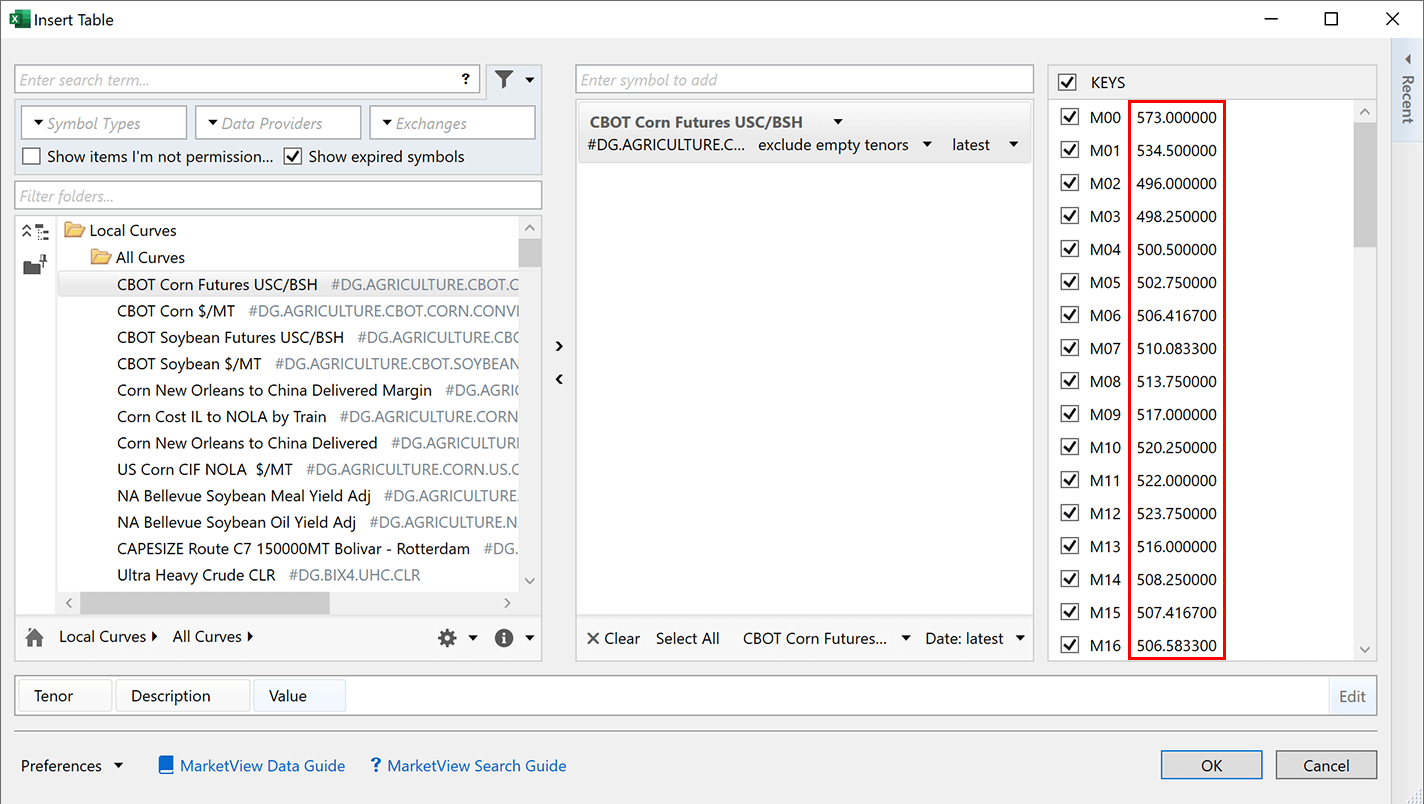Select CBOT Corn $/MT curve
This screenshot has height=804, width=1424.
point(176,311)
